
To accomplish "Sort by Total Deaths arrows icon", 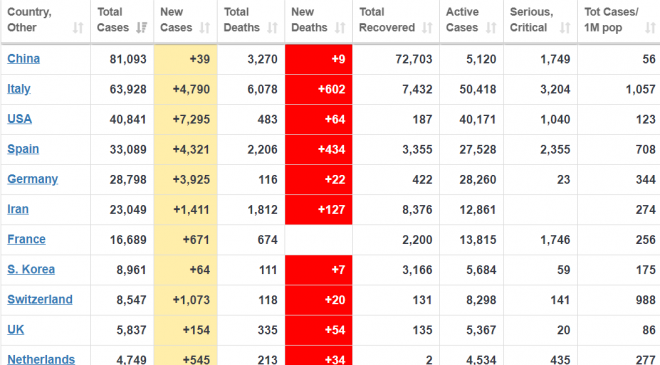I will [272, 28].
